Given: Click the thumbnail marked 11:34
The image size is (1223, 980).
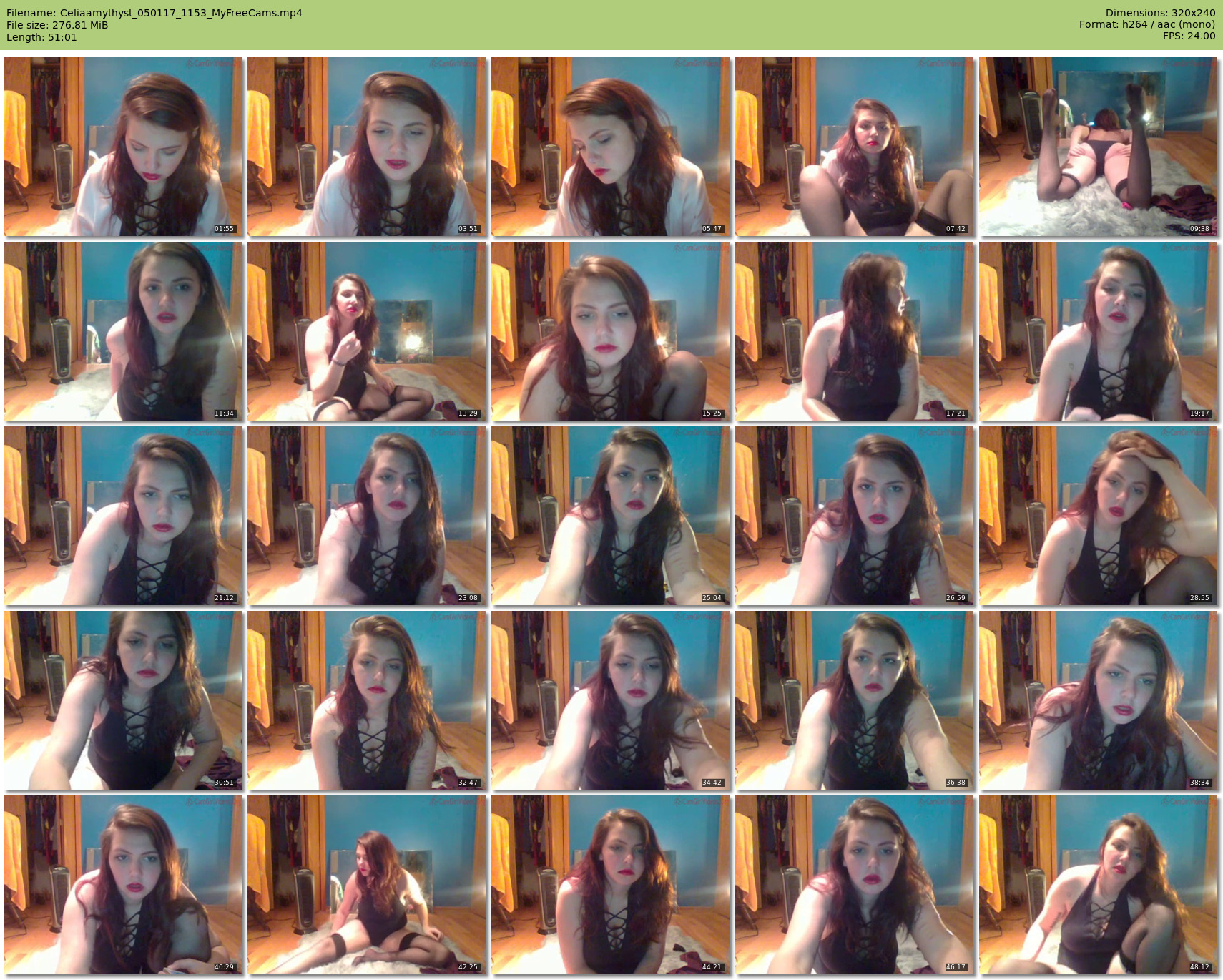Looking at the screenshot, I should pyautogui.click(x=123, y=331).
